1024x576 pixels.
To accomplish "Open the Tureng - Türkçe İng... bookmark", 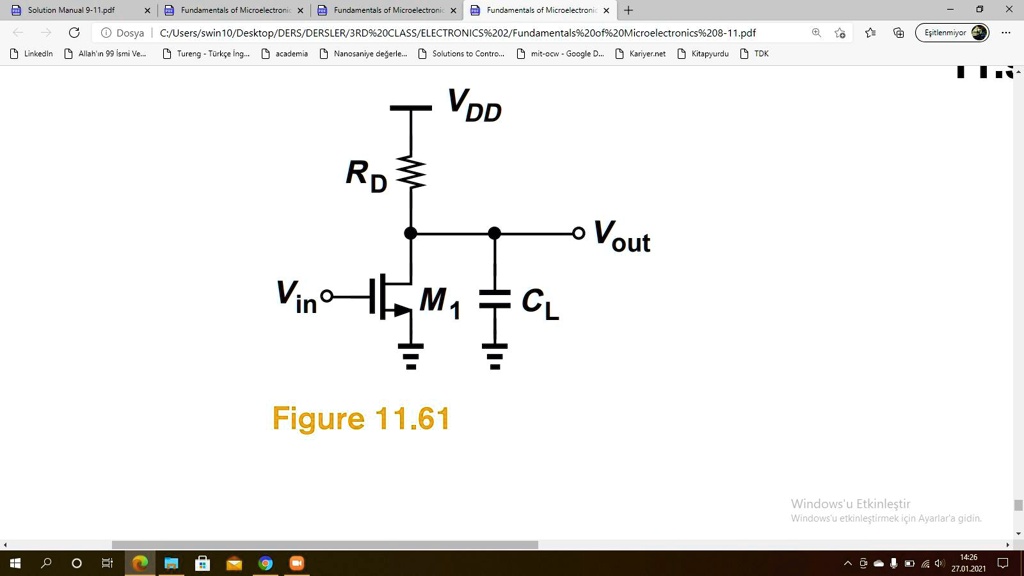I will [x=206, y=54].
